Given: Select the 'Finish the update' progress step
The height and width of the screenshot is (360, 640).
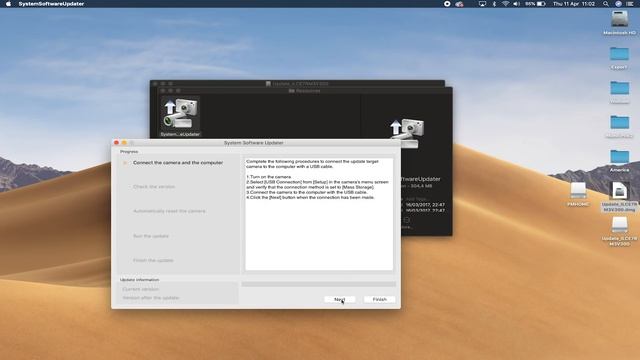Looking at the screenshot, I should tap(153, 260).
